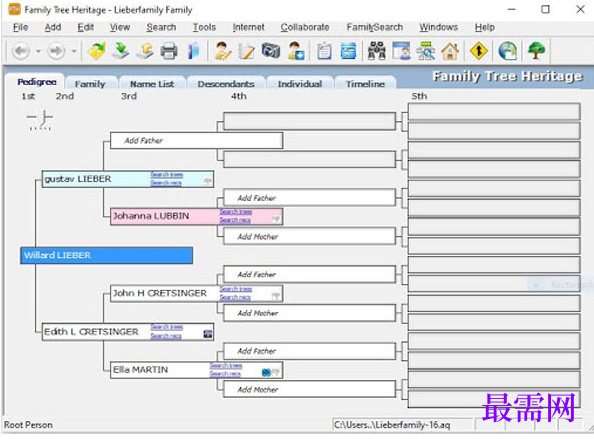
Task: Click the yellow diamond merge sign icon
Action: point(478,51)
